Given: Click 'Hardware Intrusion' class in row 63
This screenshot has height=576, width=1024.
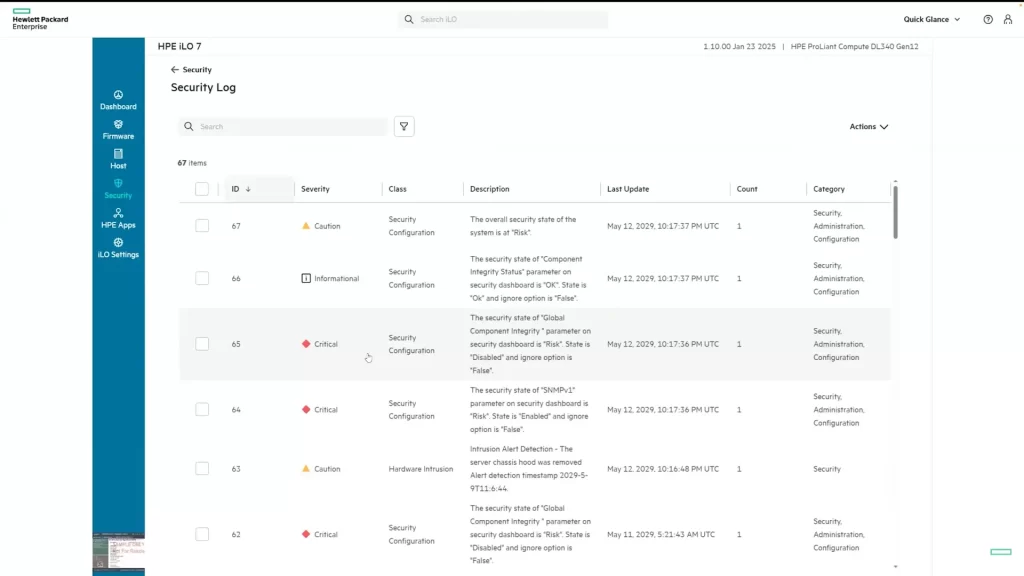Looking at the screenshot, I should coord(421,469).
